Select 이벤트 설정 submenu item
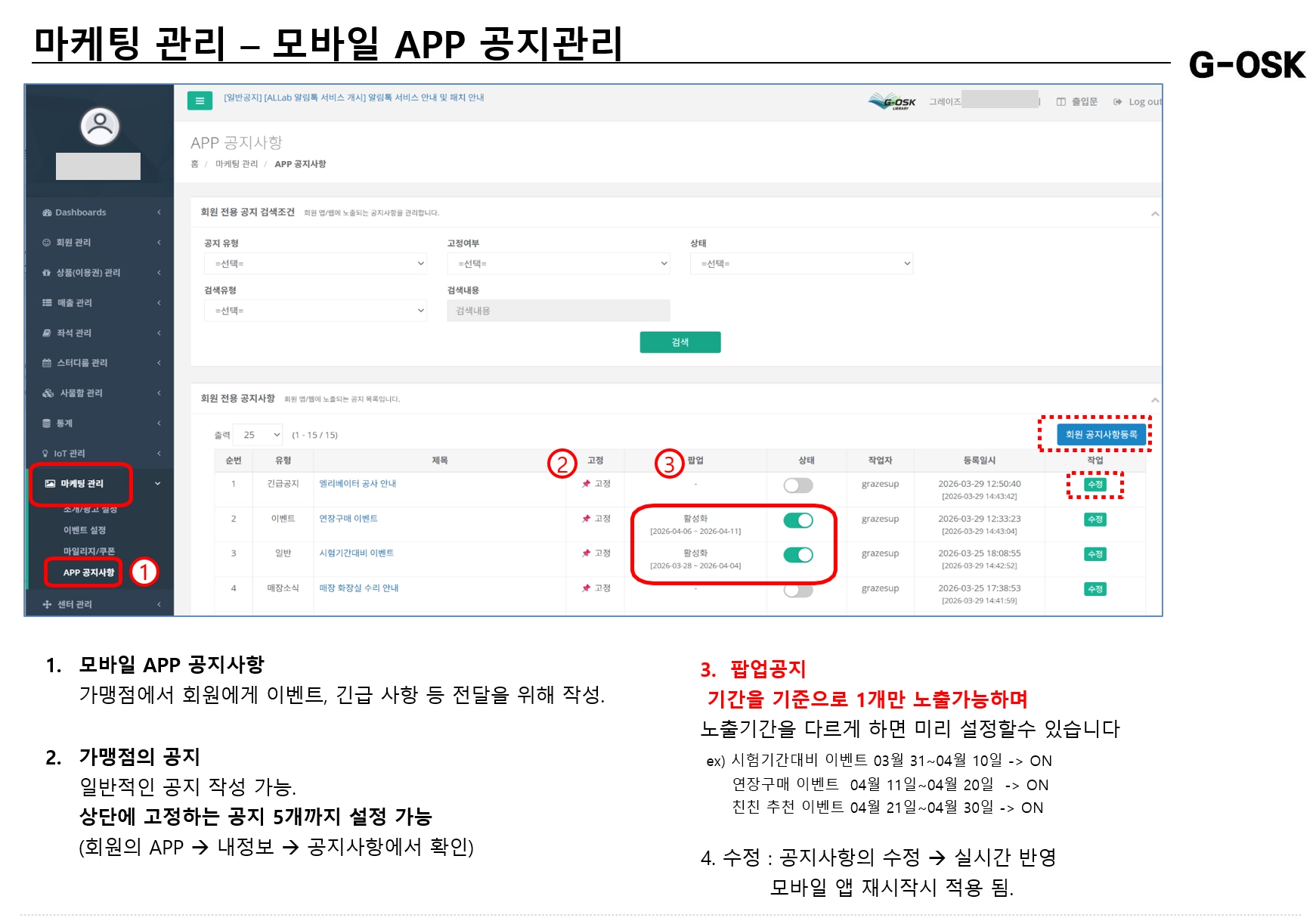This screenshot has height=918, width=1316. tap(85, 531)
